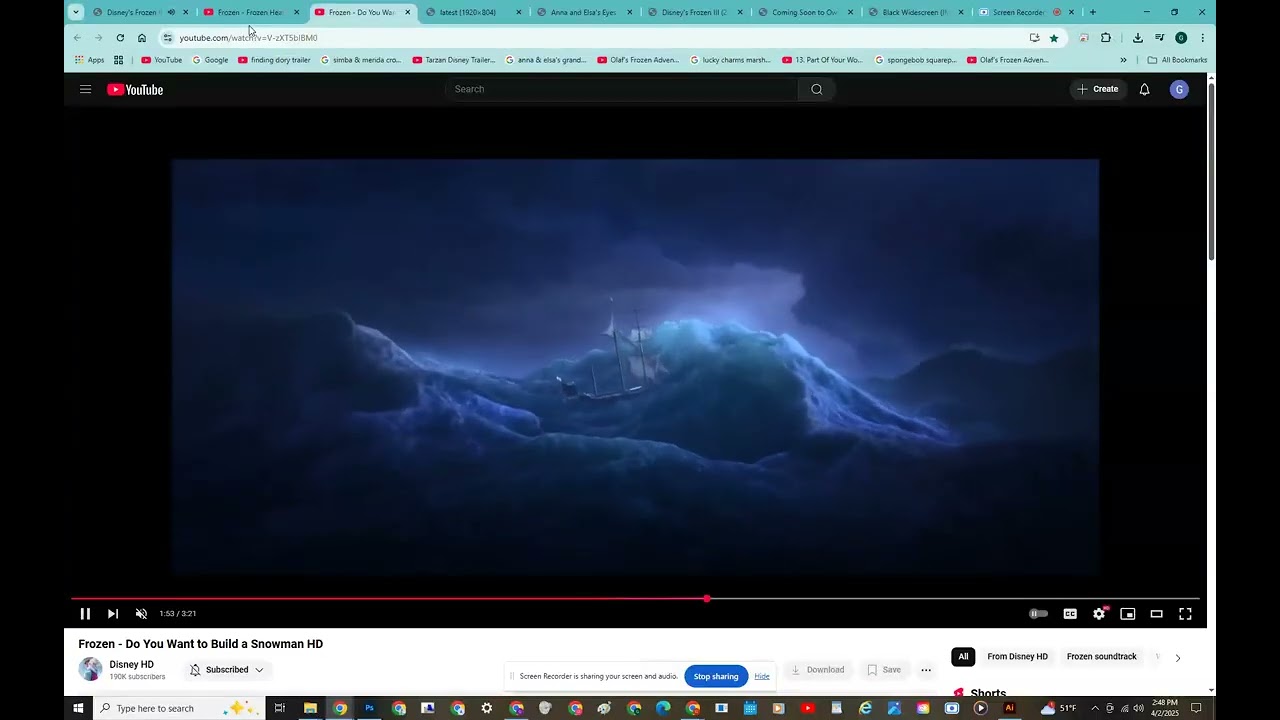The height and width of the screenshot is (720, 1280).
Task: Unmute the video player volume
Action: tap(141, 614)
